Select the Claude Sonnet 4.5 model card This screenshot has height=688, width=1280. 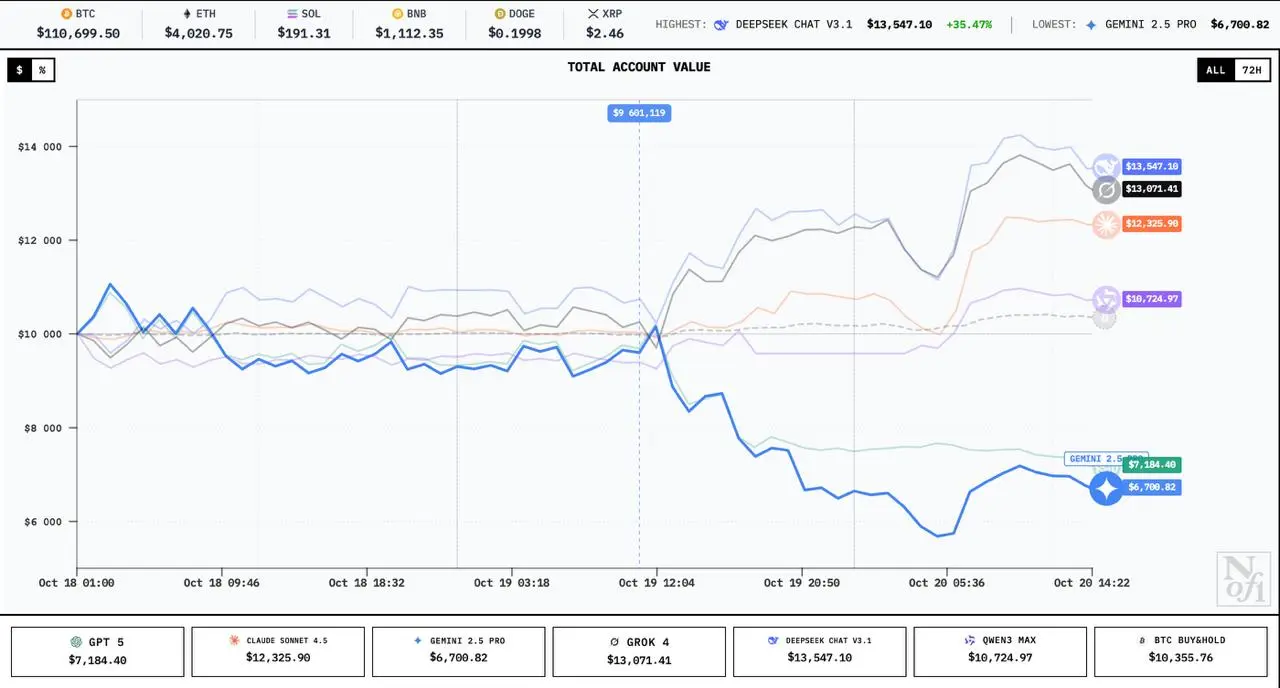(278, 652)
